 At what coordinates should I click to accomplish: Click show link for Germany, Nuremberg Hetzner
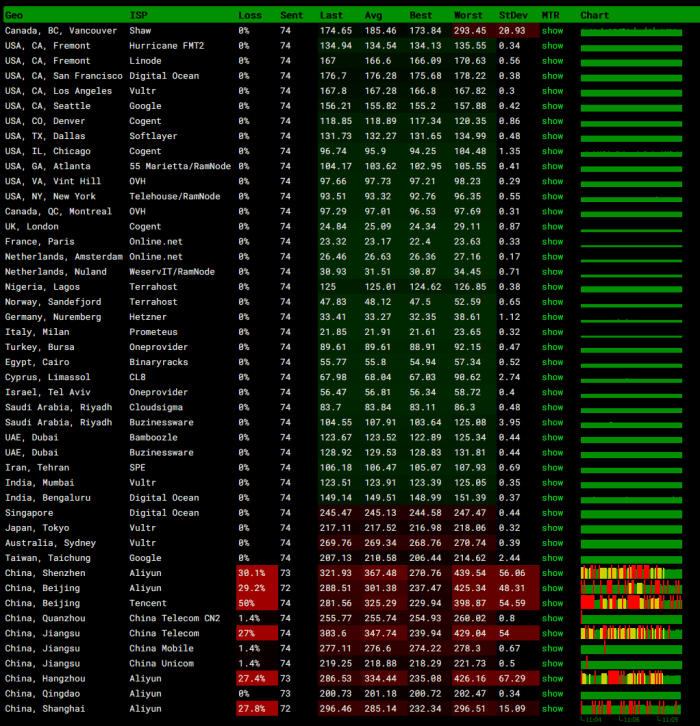[552, 316]
